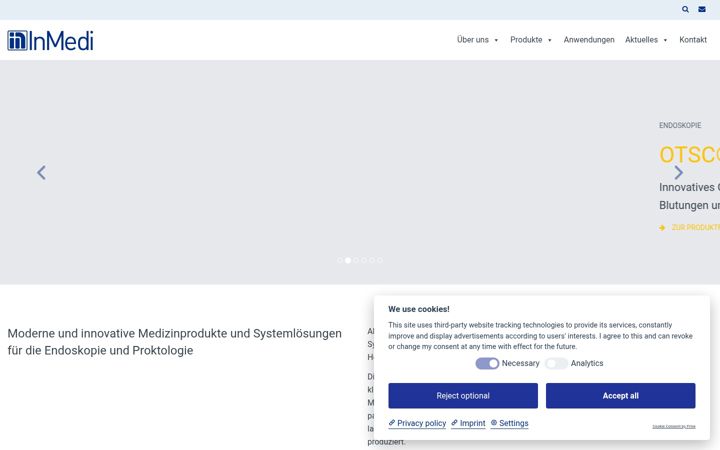Select the fifth carousel dot

pos(372,260)
